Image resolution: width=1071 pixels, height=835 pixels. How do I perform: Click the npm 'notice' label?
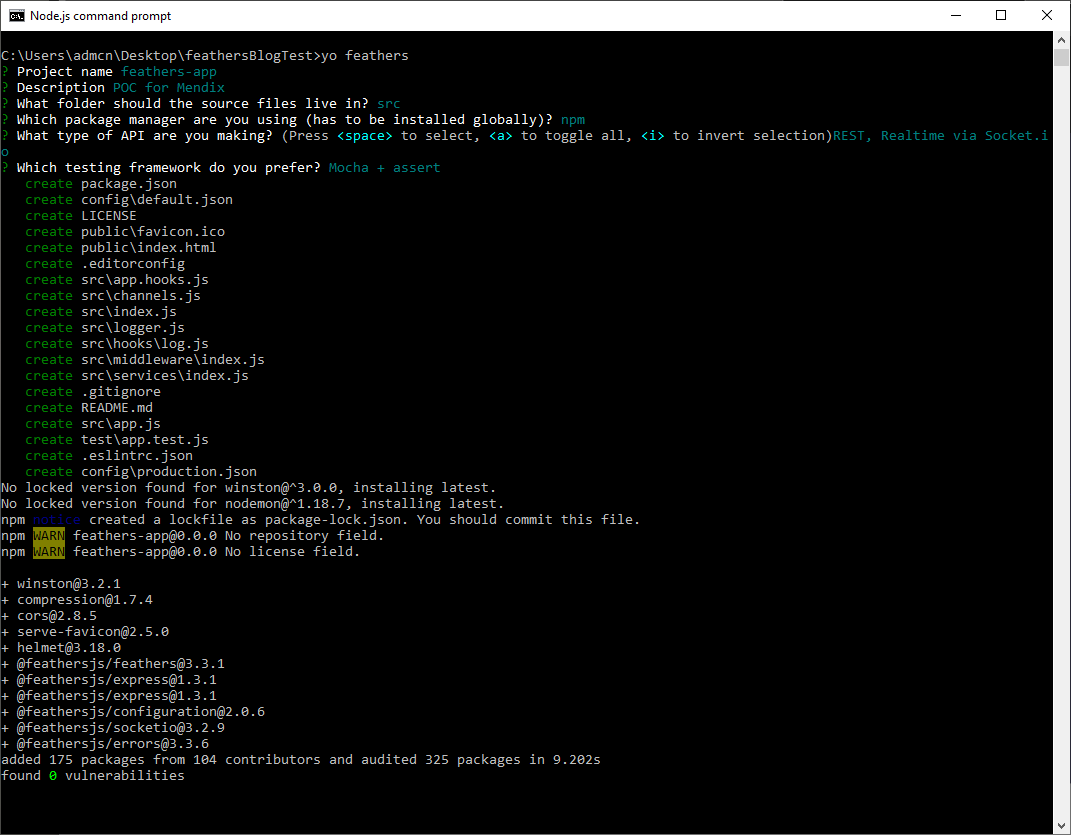coord(57,520)
